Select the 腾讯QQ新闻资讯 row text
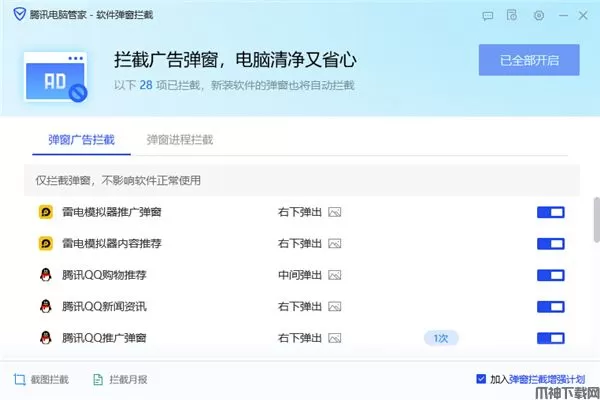Viewport: 600px width, 400px height. click(x=104, y=306)
